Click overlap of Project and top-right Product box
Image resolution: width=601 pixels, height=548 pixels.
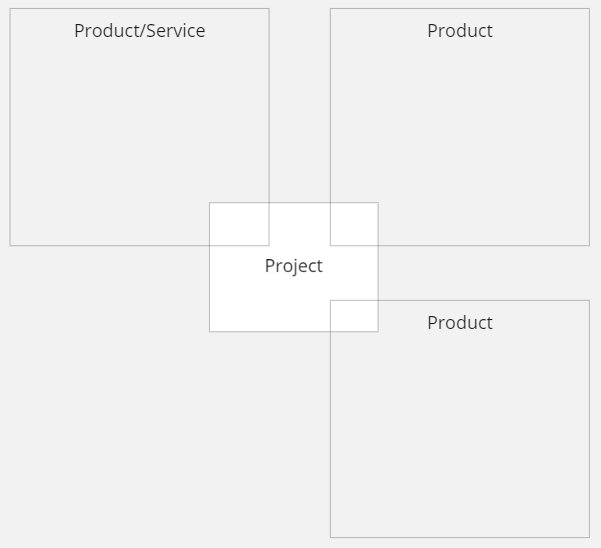coord(354,224)
